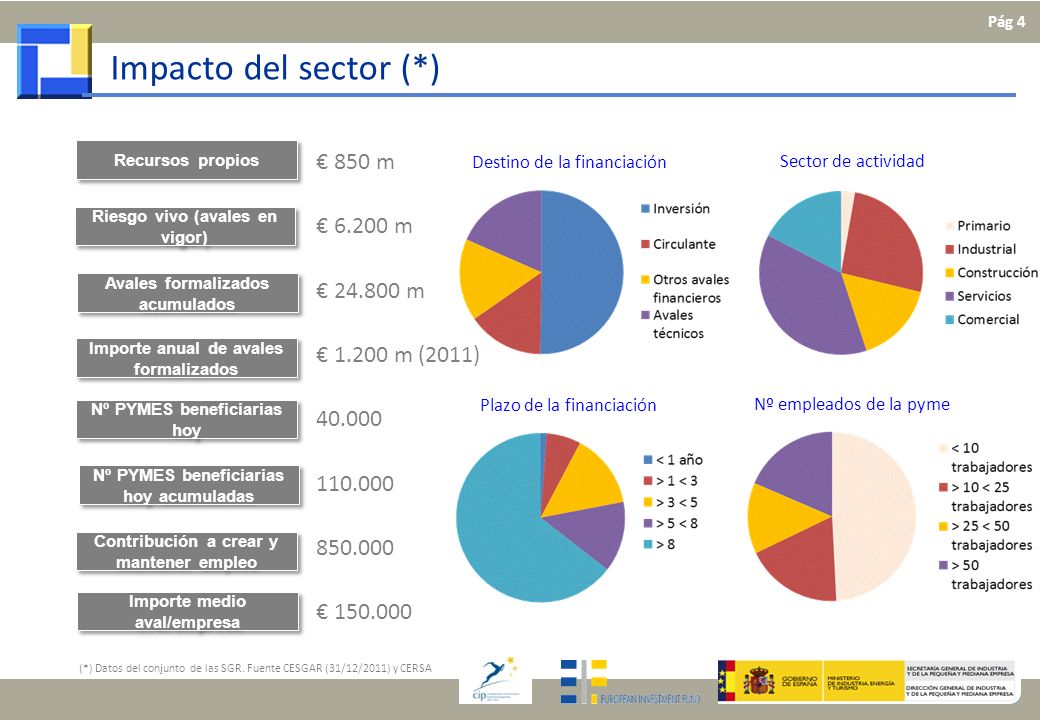
Task: Select the '> 3 < 5' legend swatch
Action: point(648,502)
